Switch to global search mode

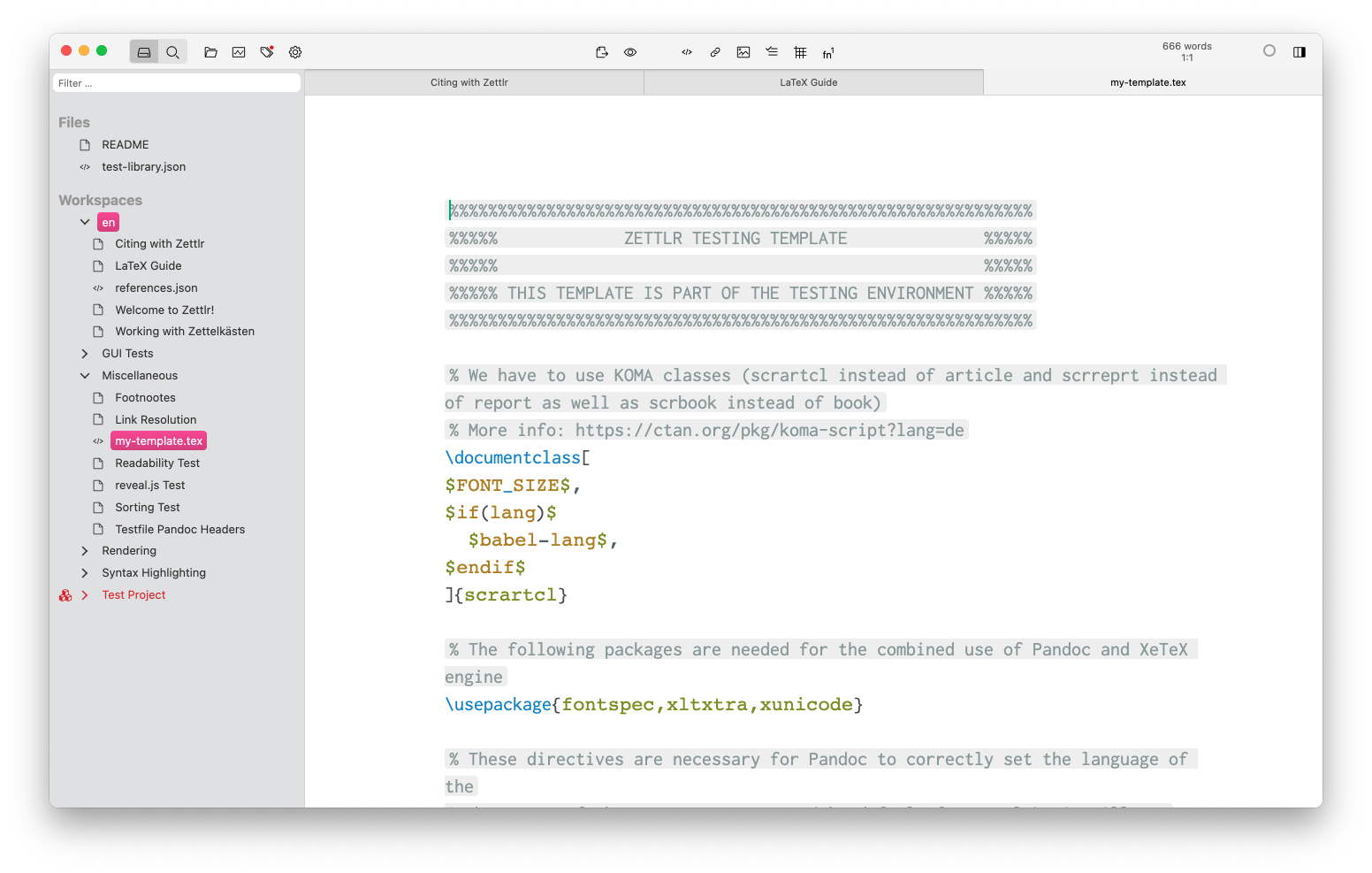[x=173, y=51]
